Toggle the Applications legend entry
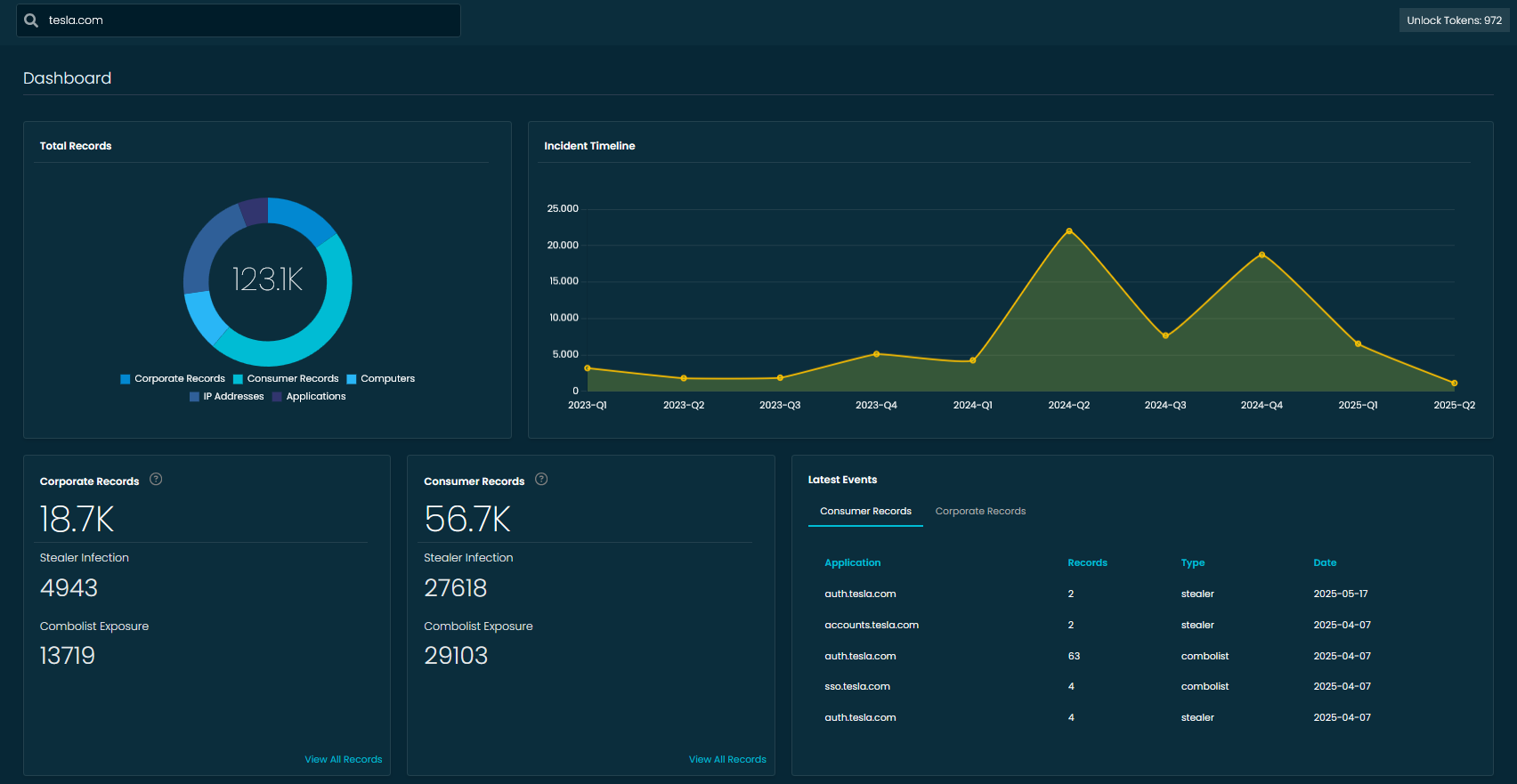Image resolution: width=1517 pixels, height=784 pixels. (x=309, y=397)
